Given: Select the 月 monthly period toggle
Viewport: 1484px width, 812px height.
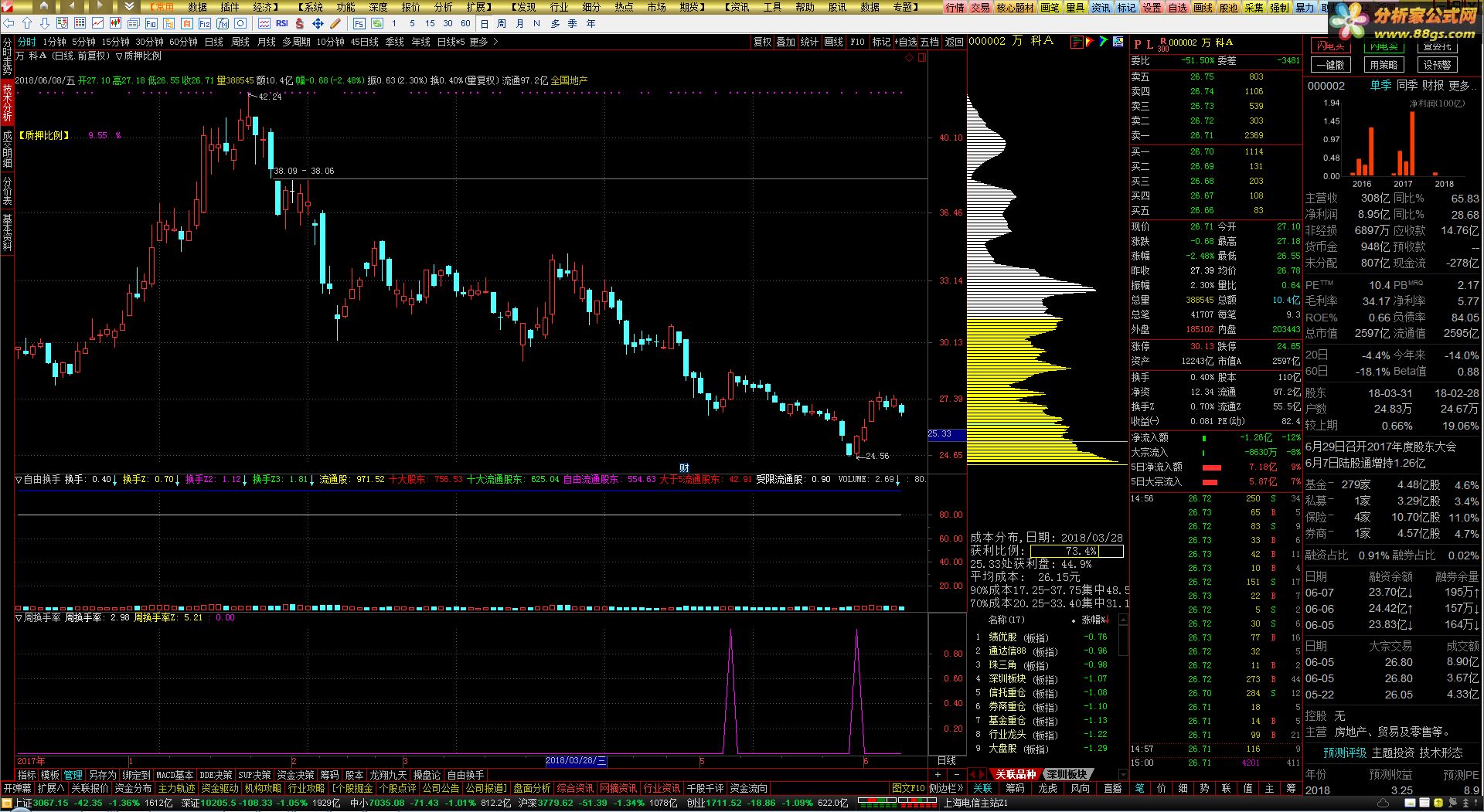Looking at the screenshot, I should (x=519, y=23).
